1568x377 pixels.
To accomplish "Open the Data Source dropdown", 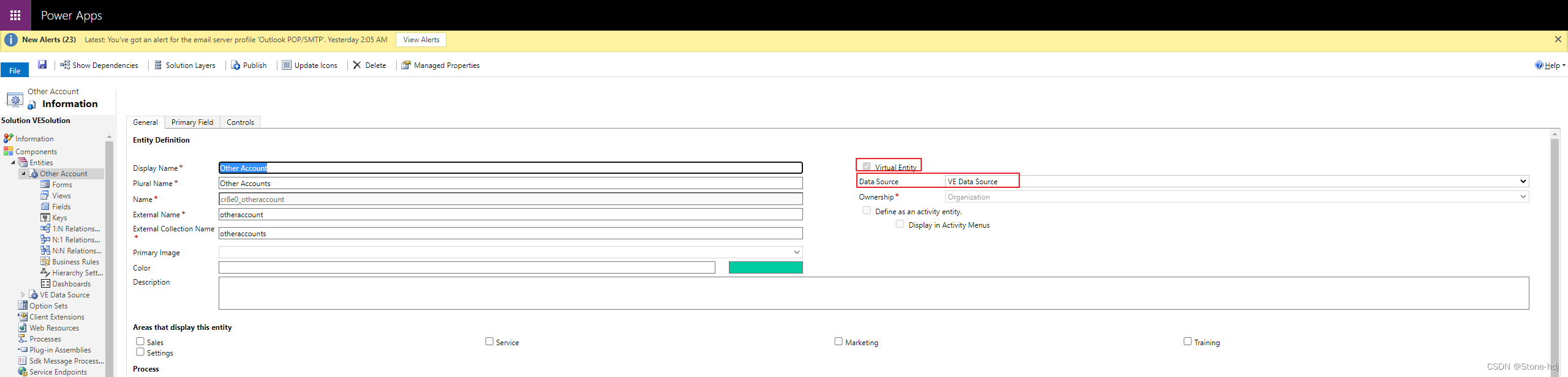I will [1523, 182].
